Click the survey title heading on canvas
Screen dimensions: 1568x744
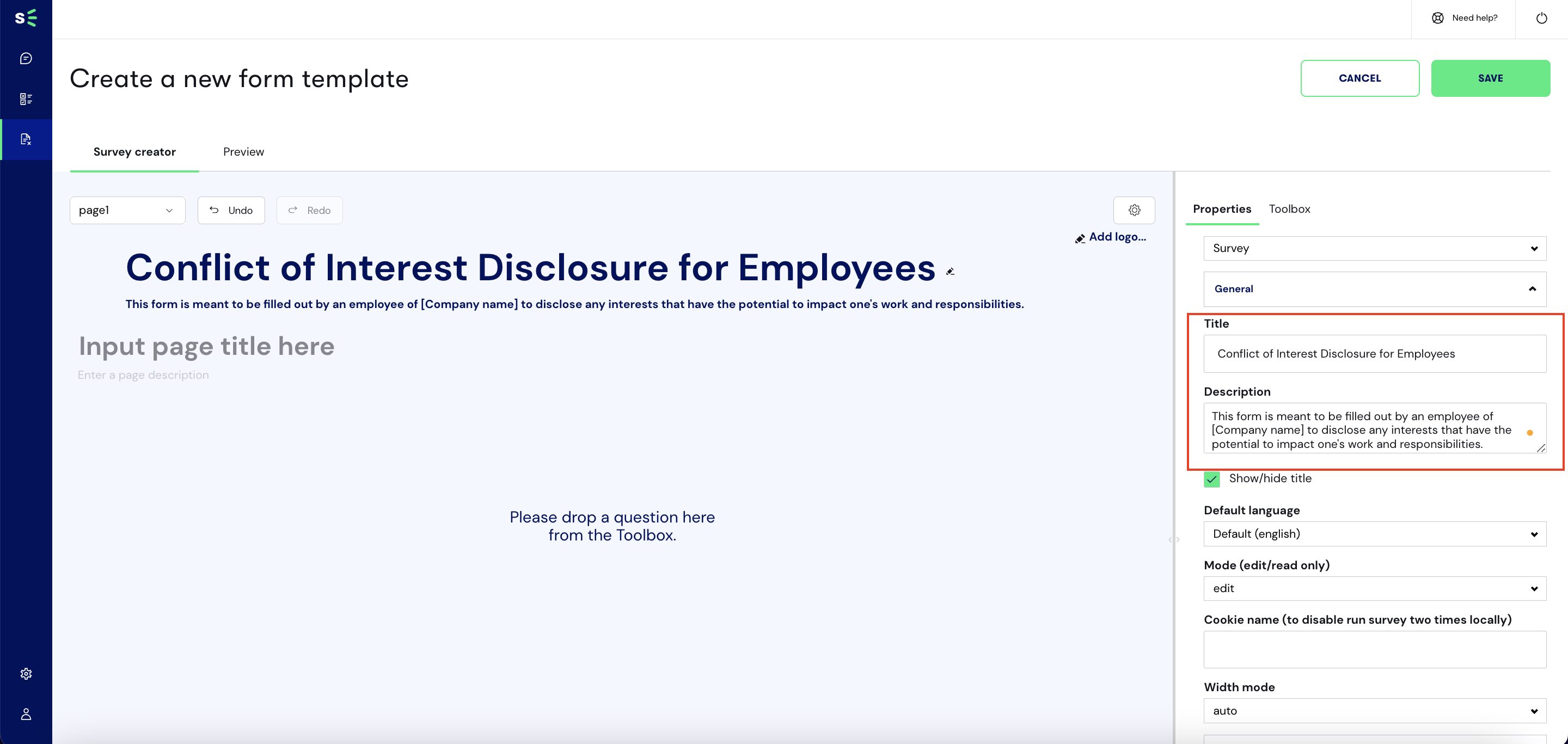click(x=530, y=268)
